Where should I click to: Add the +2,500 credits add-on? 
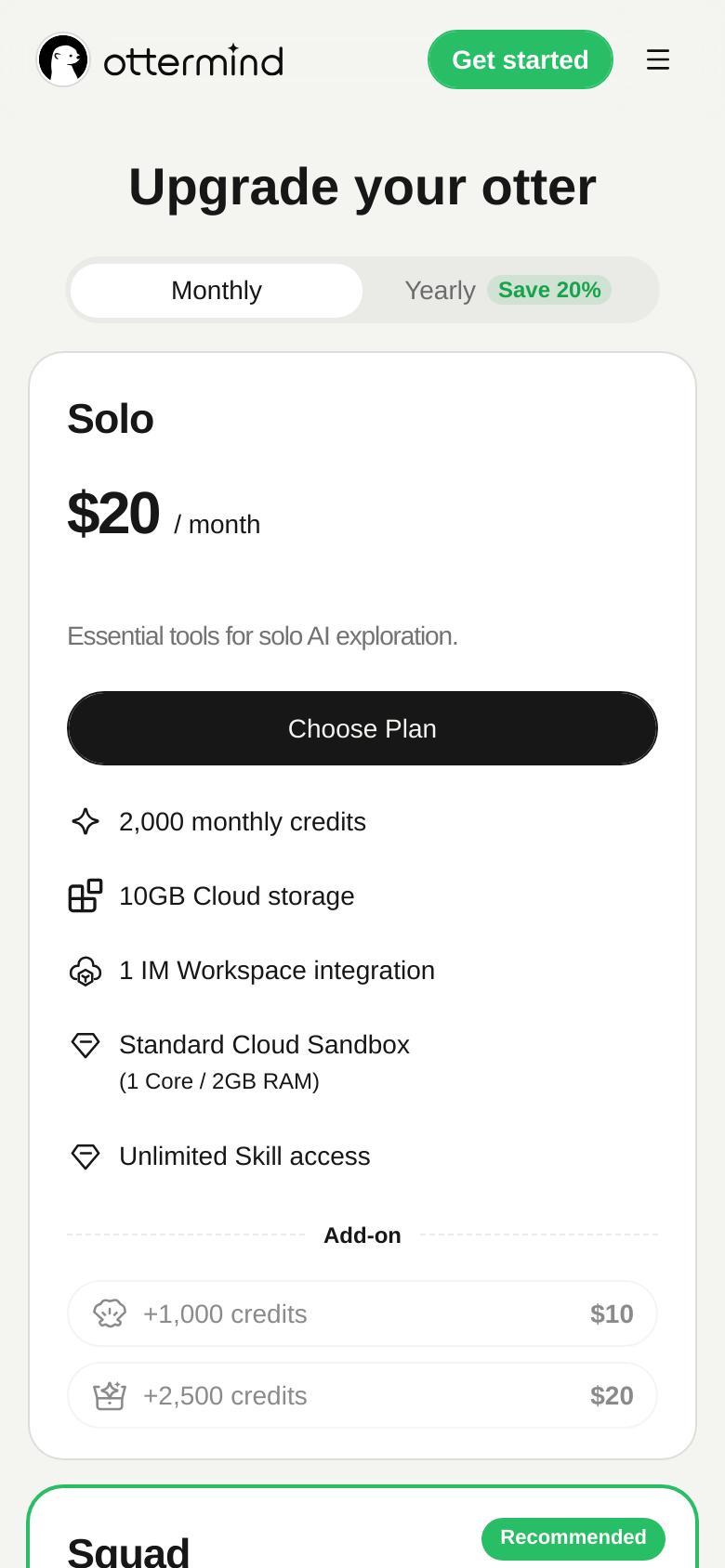click(362, 1395)
